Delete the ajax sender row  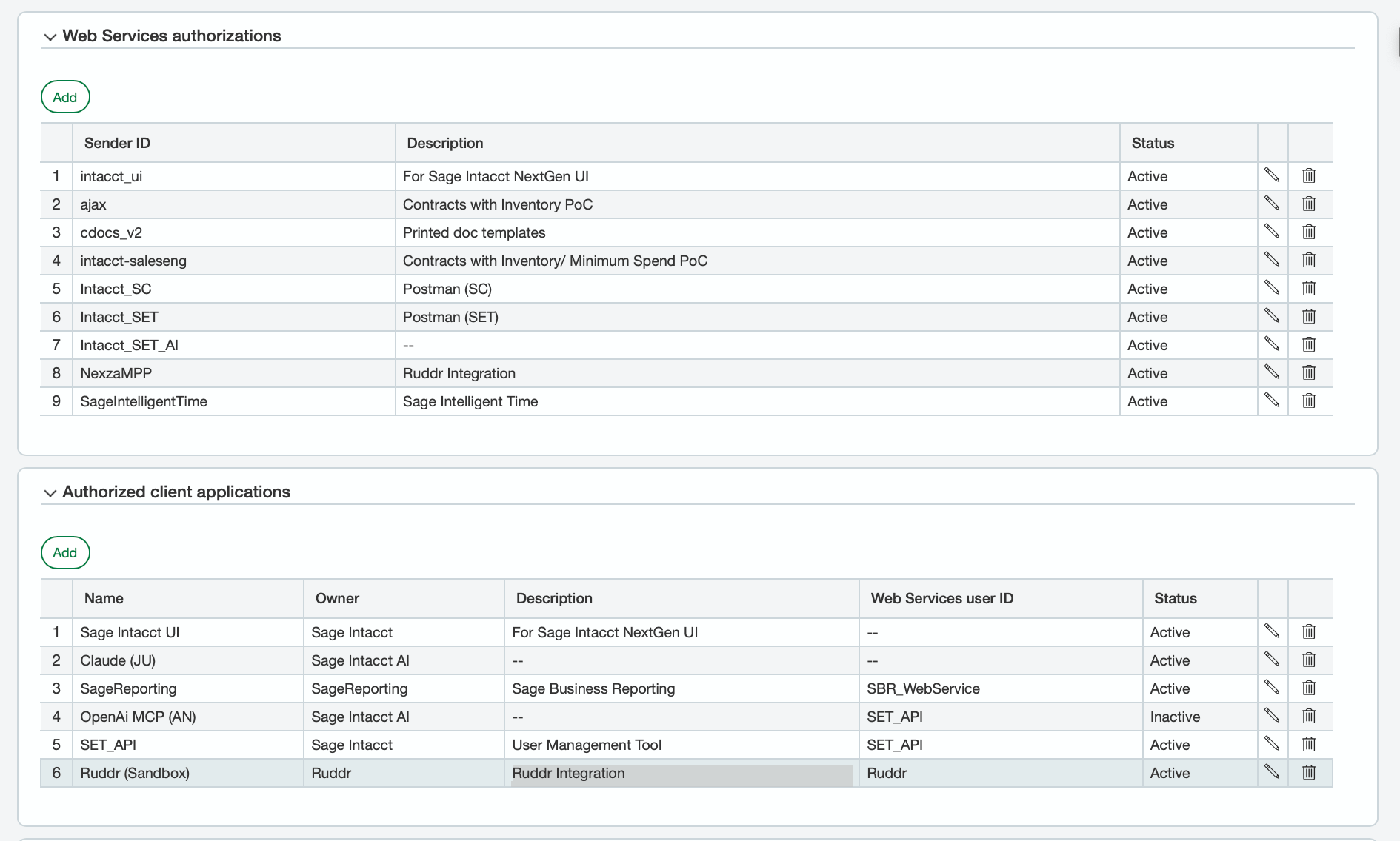point(1309,204)
